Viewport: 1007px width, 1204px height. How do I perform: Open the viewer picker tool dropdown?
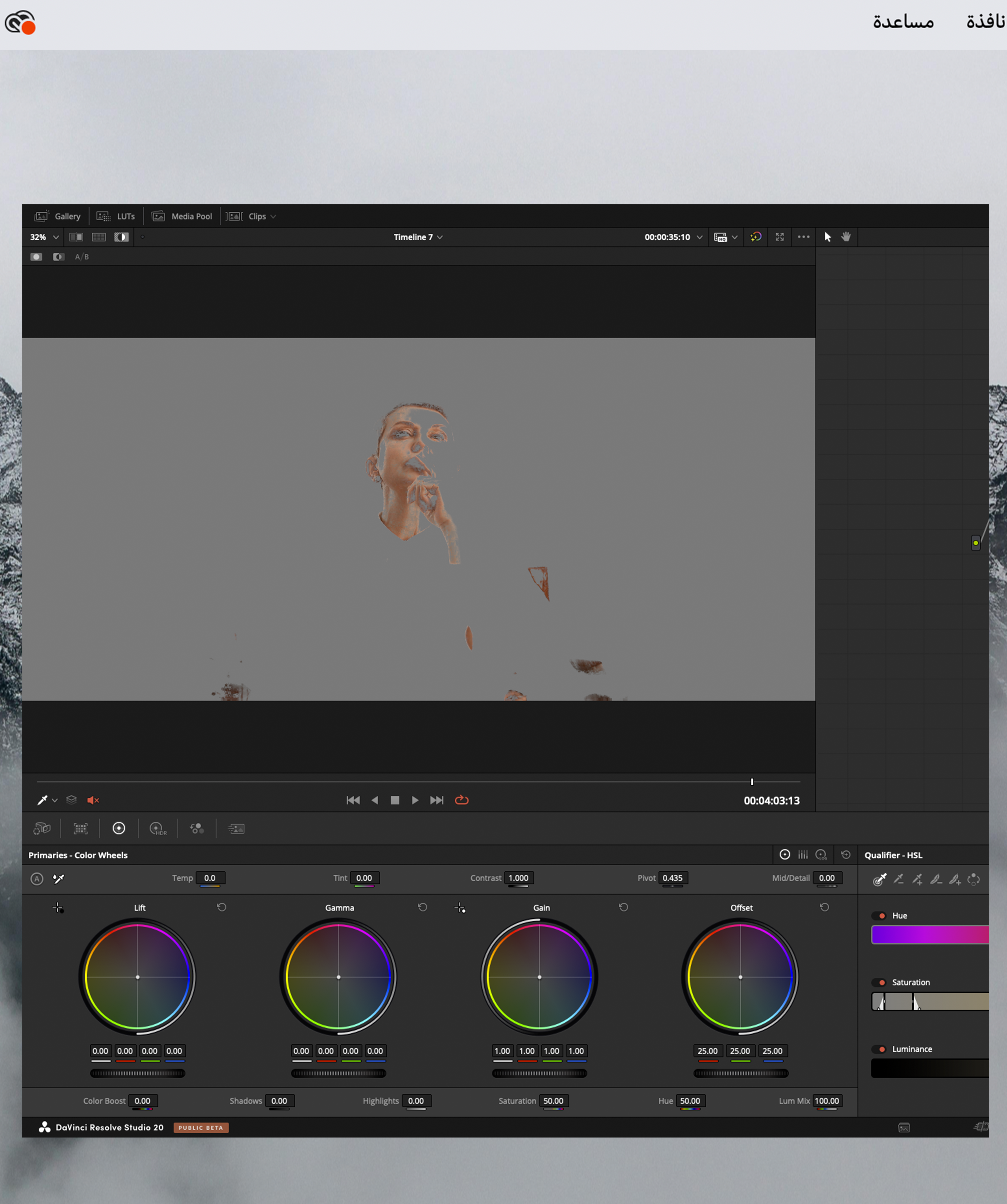tap(55, 800)
